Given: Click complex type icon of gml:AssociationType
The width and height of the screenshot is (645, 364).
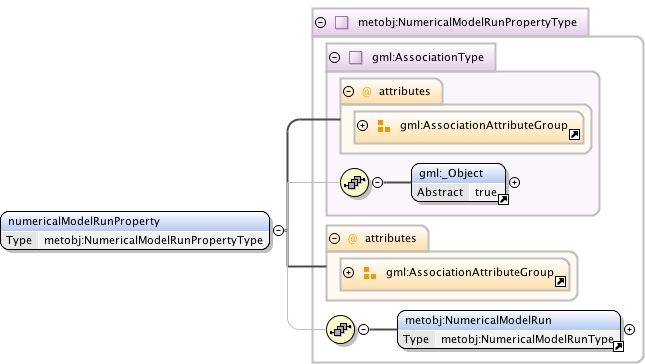Looking at the screenshot, I should pos(355,57).
